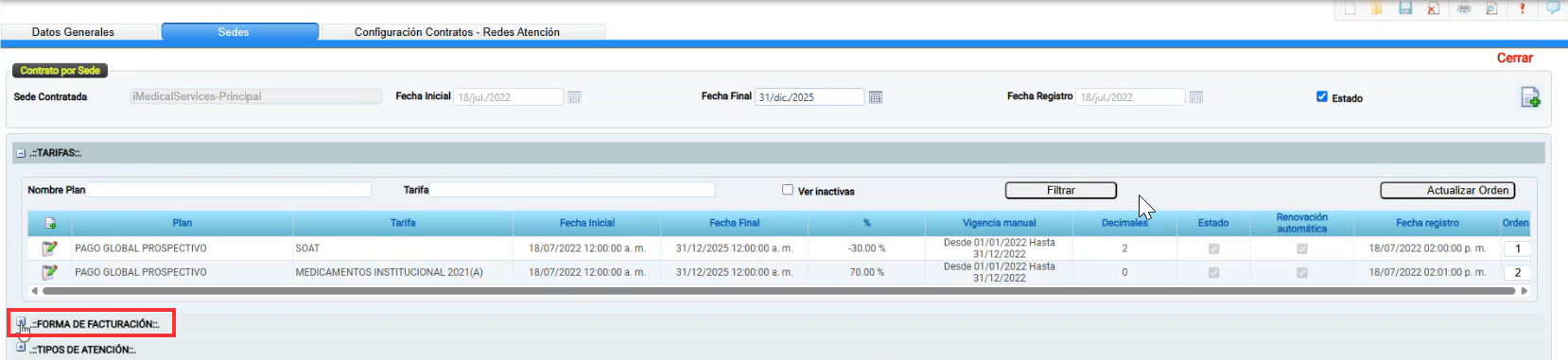Image resolution: width=1568 pixels, height=360 pixels.
Task: Click the red exclamation alert icon
Action: [x=1522, y=9]
